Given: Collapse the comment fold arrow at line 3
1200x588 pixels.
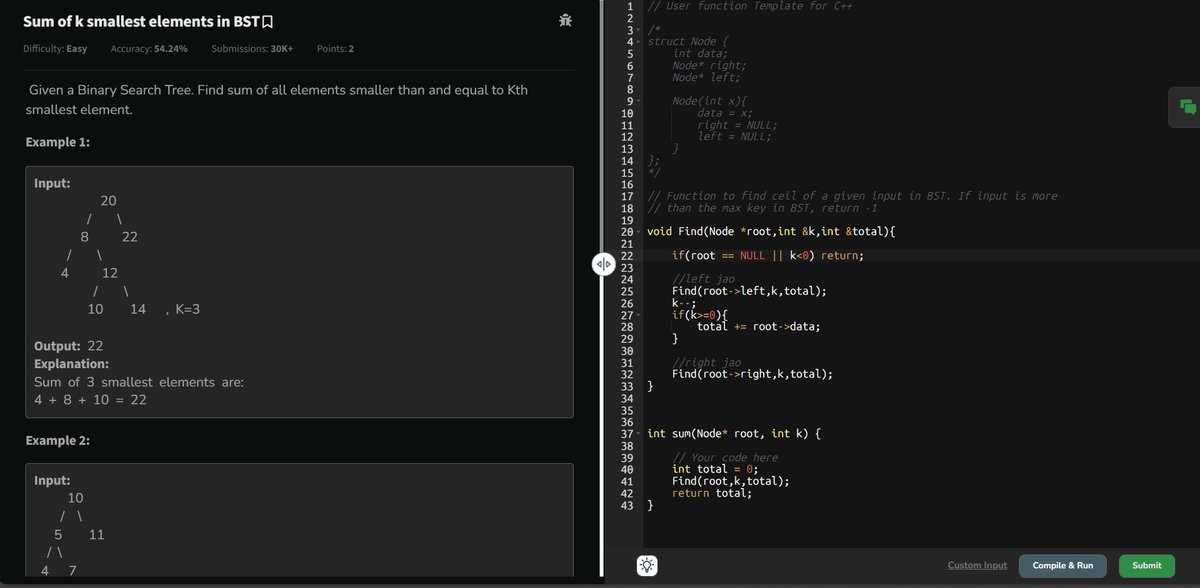Looking at the screenshot, I should pos(636,31).
